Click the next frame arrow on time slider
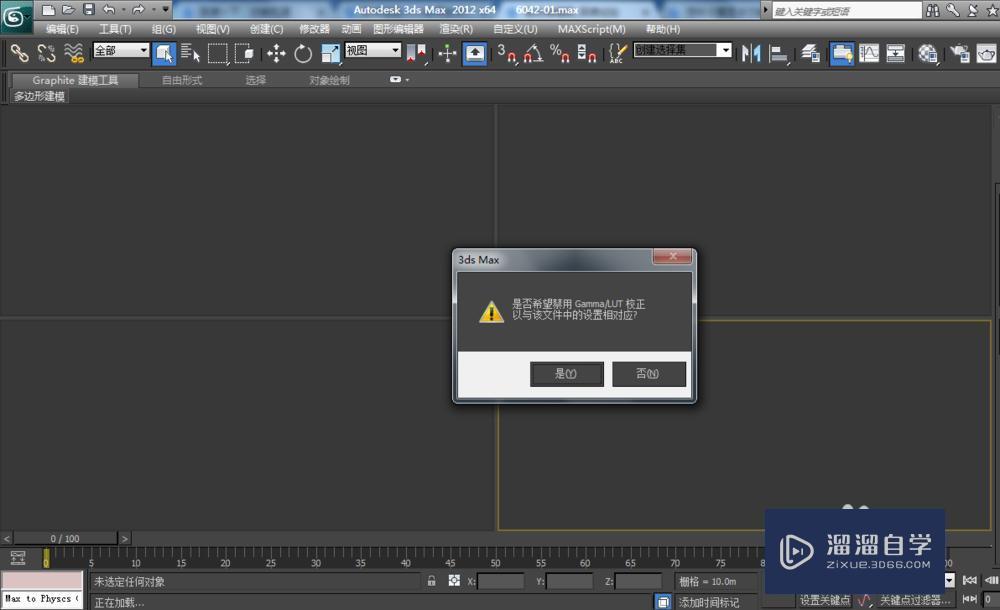The image size is (1000, 610). coord(124,539)
